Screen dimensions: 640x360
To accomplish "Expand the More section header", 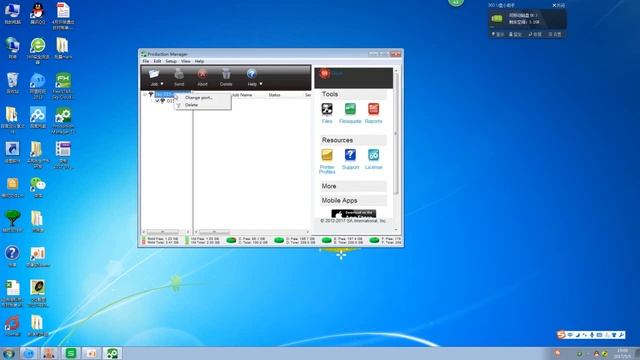I will tap(353, 186).
